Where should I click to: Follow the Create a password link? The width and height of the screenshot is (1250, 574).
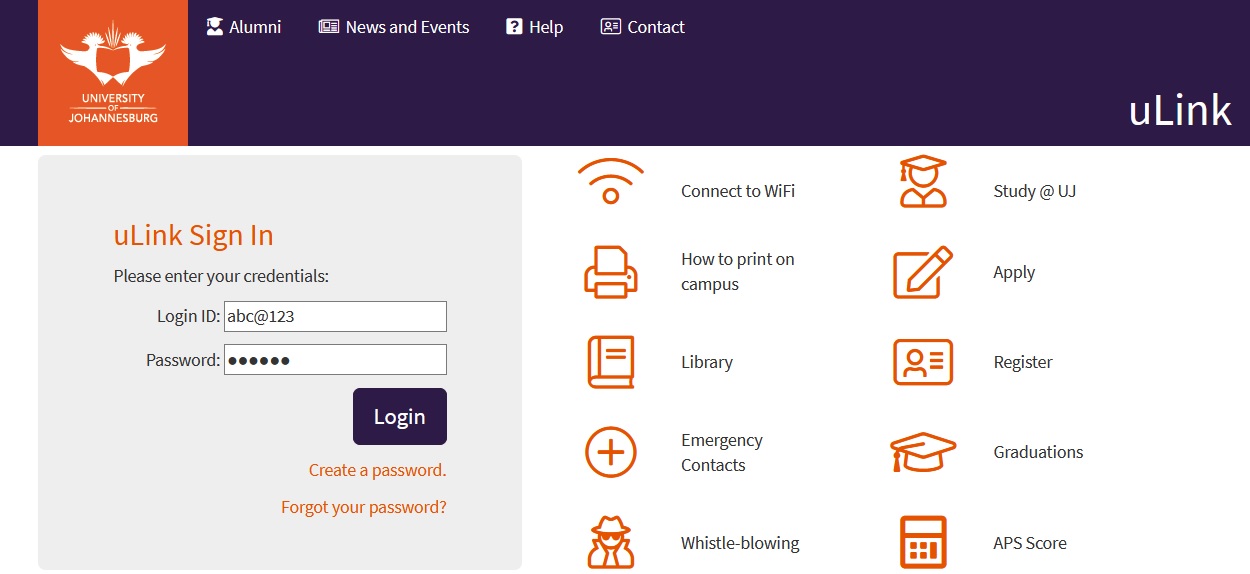tap(377, 470)
